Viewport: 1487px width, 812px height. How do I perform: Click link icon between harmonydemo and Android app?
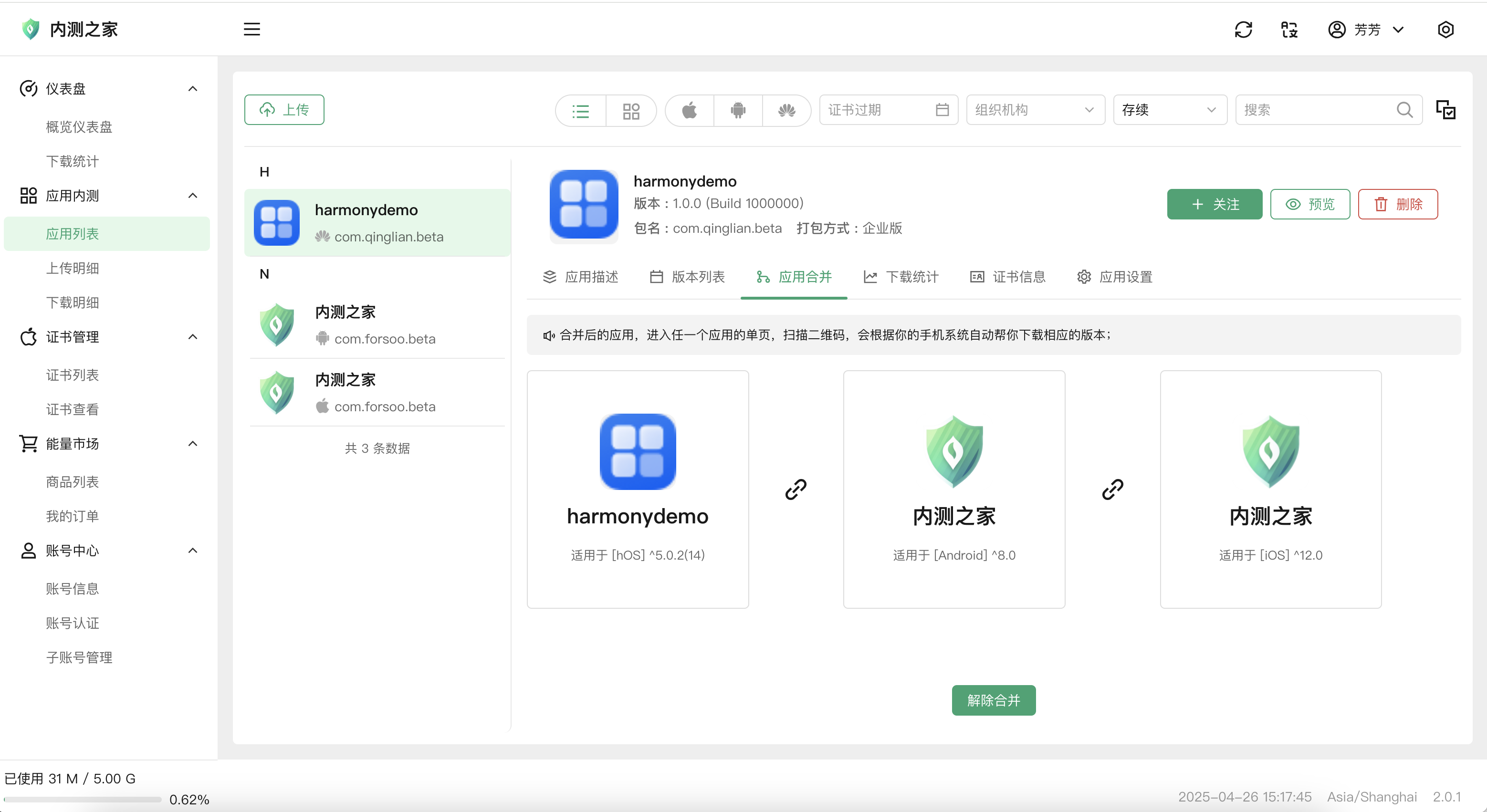pyautogui.click(x=796, y=489)
